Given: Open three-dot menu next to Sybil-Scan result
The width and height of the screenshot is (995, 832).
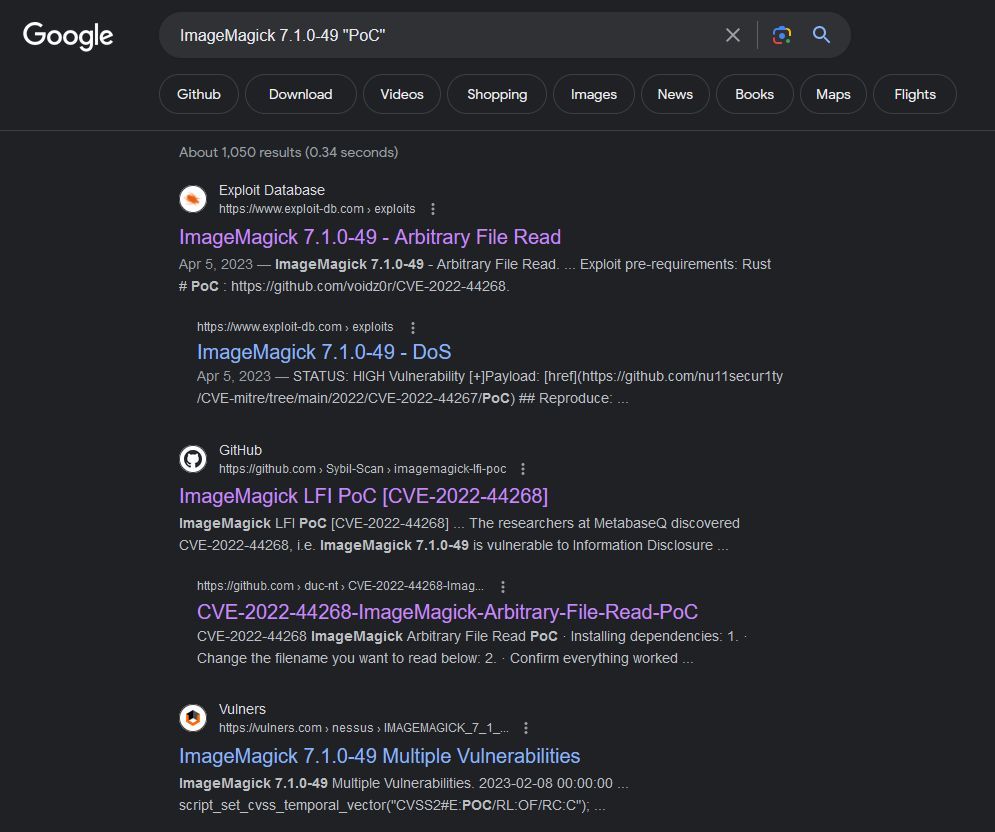Looking at the screenshot, I should 523,469.
